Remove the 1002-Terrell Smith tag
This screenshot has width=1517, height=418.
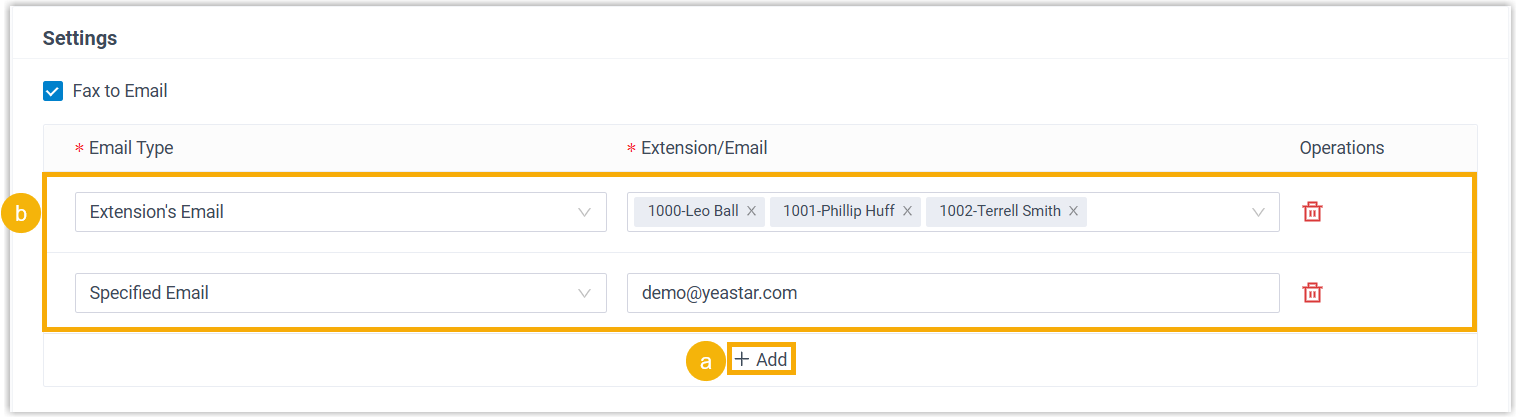(1073, 212)
